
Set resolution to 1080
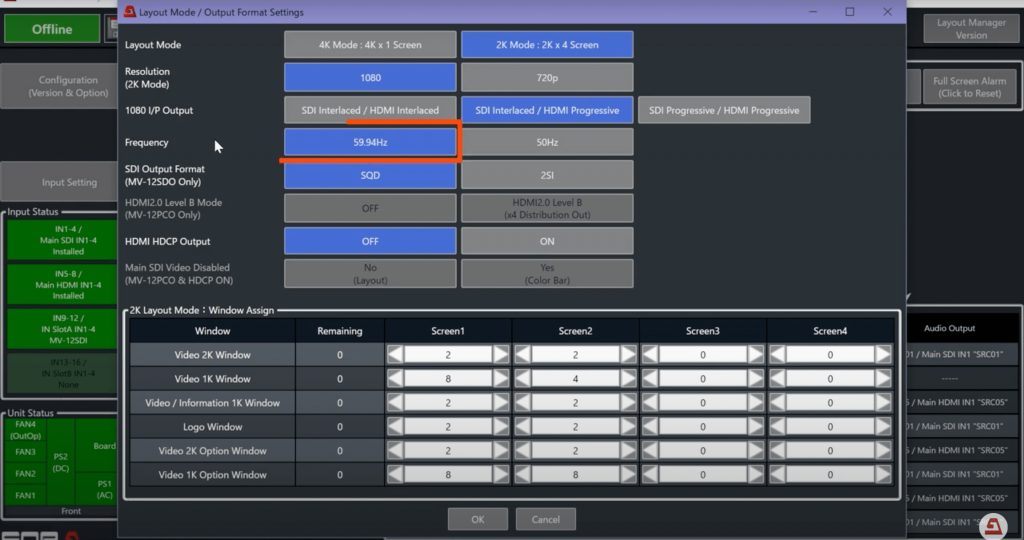[x=370, y=77]
